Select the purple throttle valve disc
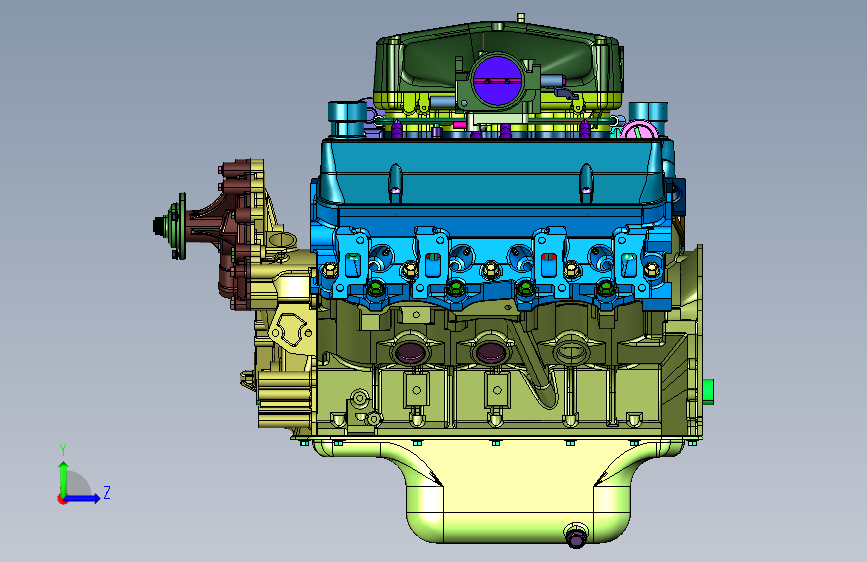 (497, 81)
